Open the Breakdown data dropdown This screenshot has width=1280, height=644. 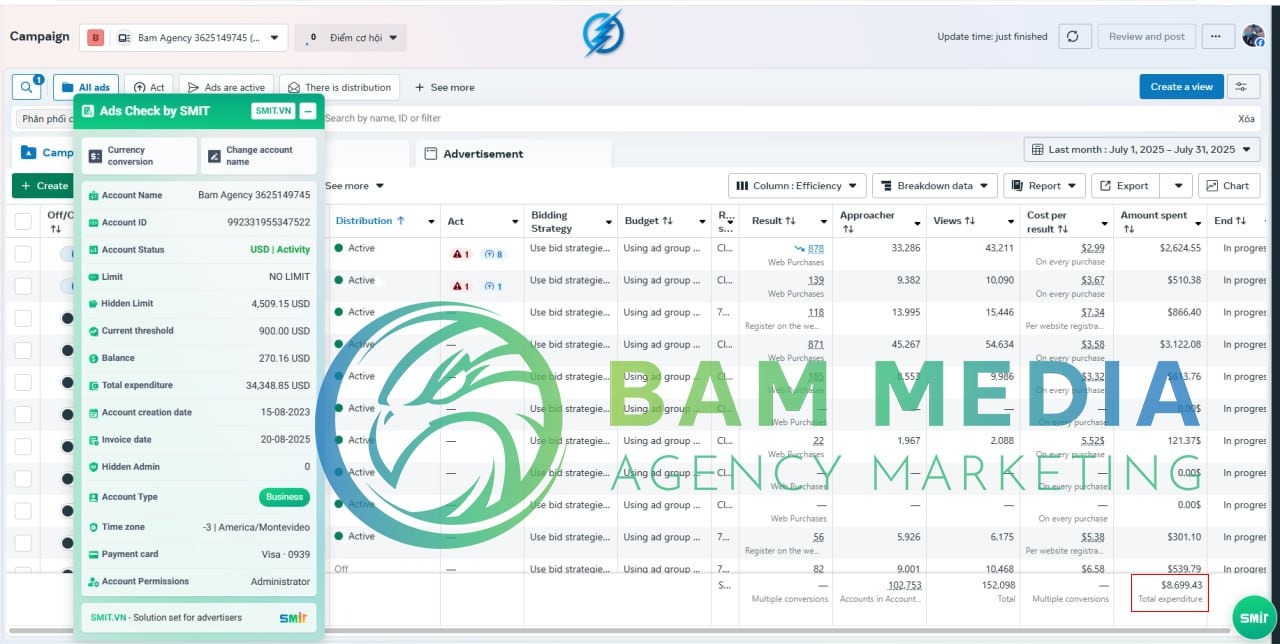pyautogui.click(x=935, y=185)
